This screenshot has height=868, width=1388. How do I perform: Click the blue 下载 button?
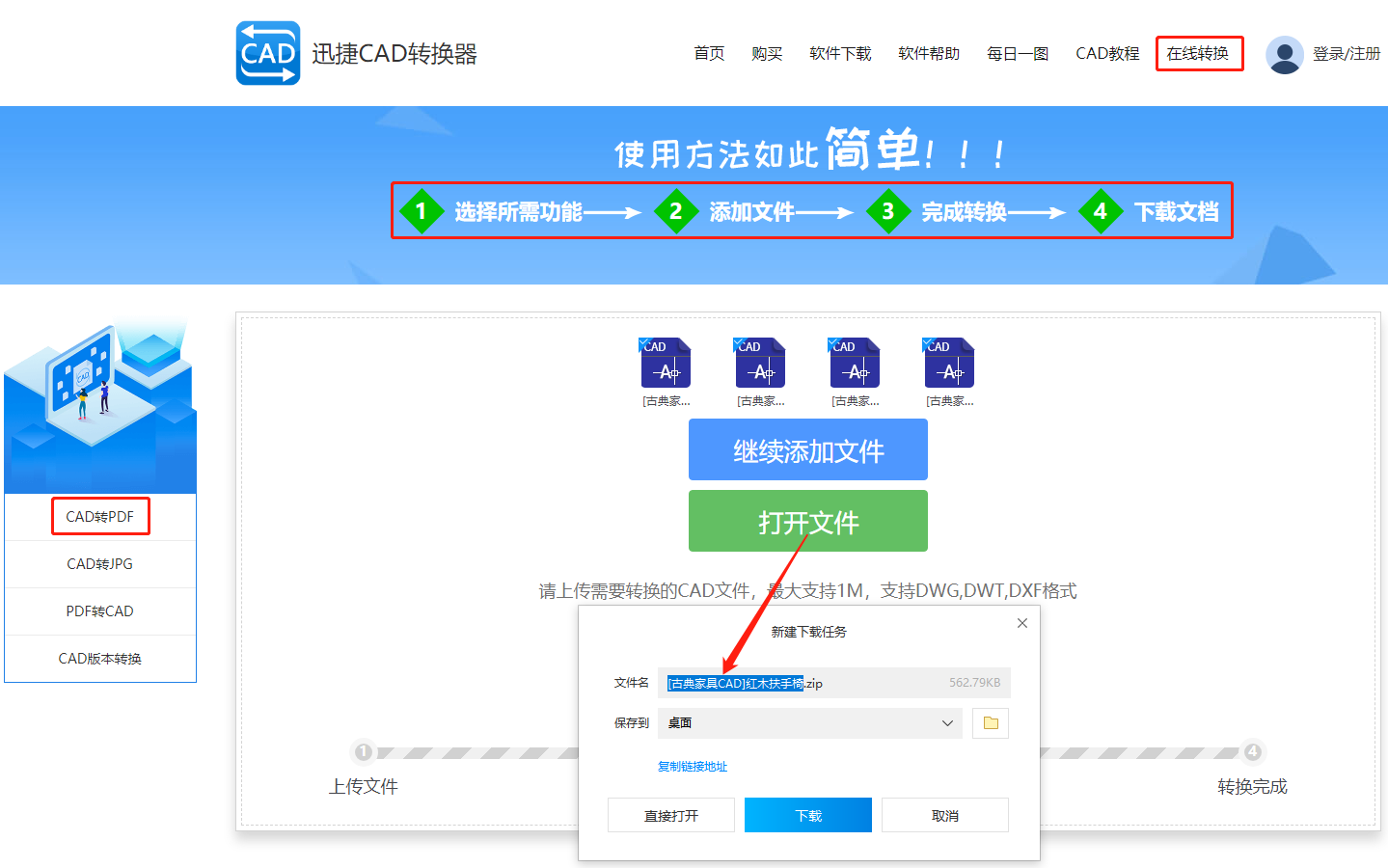[x=808, y=815]
